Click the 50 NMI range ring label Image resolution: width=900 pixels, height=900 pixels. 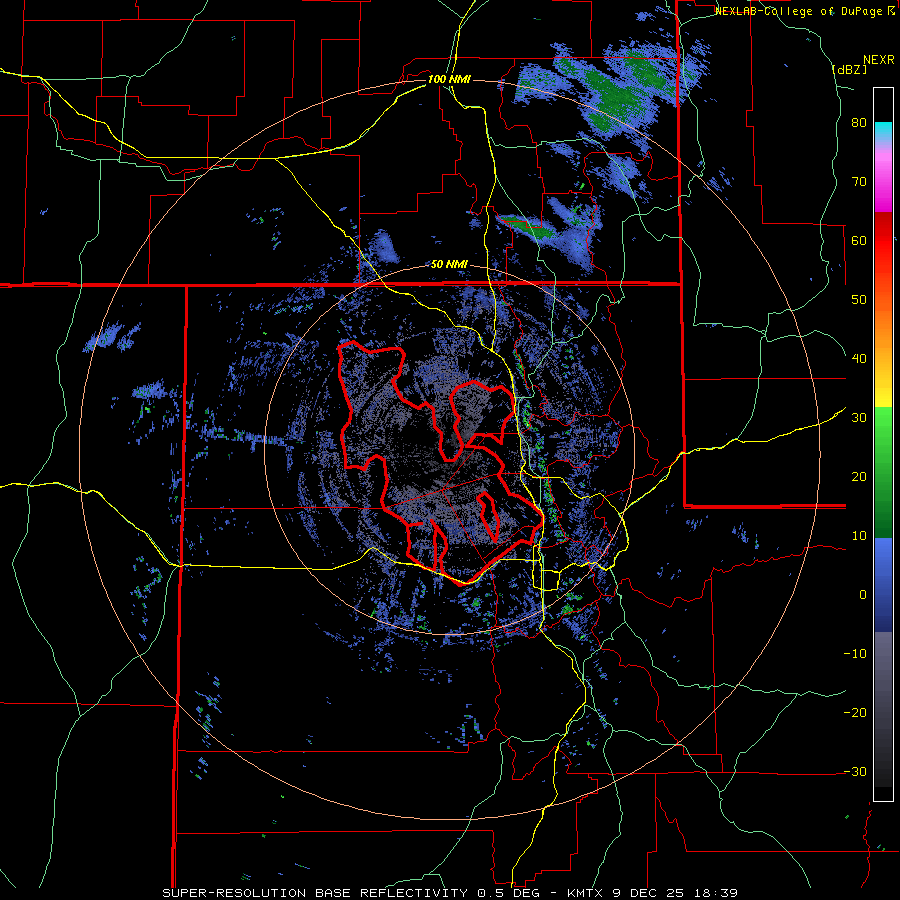449,265
